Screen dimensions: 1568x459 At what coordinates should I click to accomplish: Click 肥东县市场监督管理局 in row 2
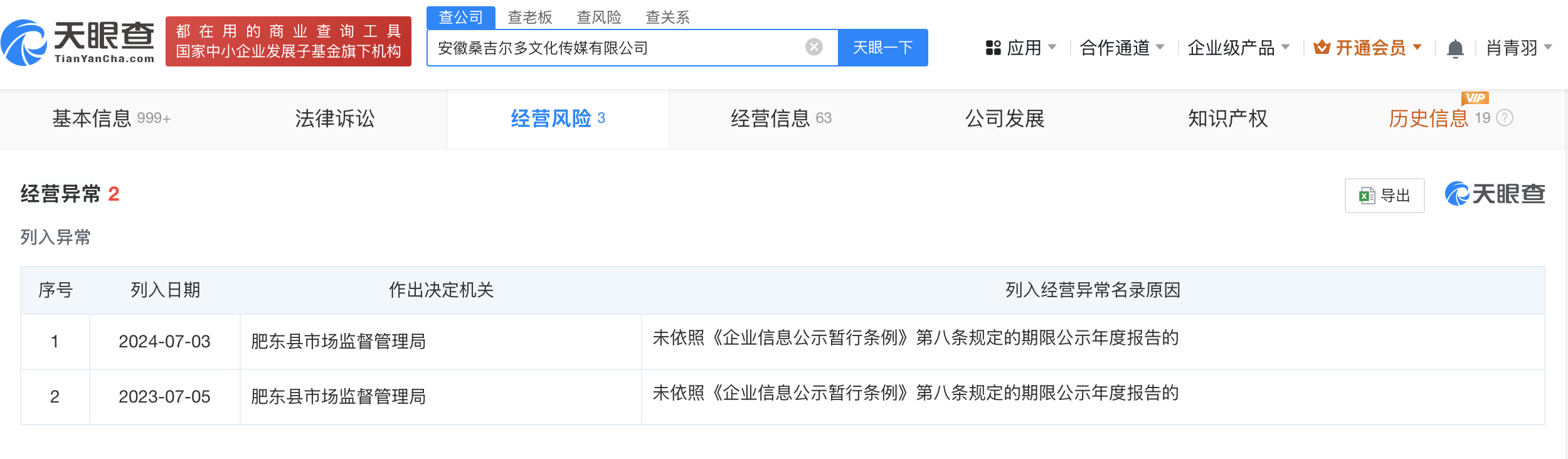[339, 397]
